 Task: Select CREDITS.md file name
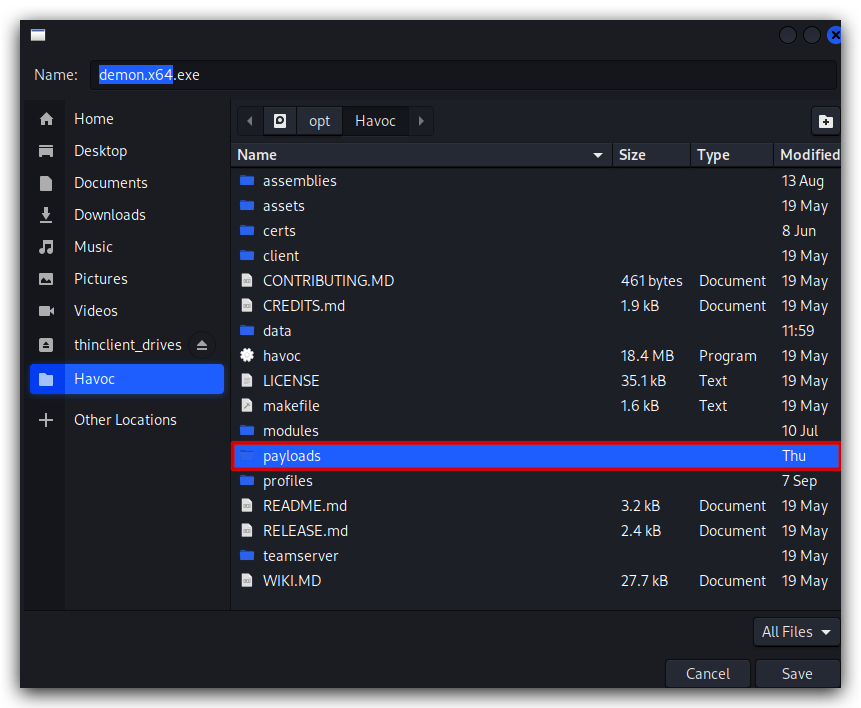304,306
